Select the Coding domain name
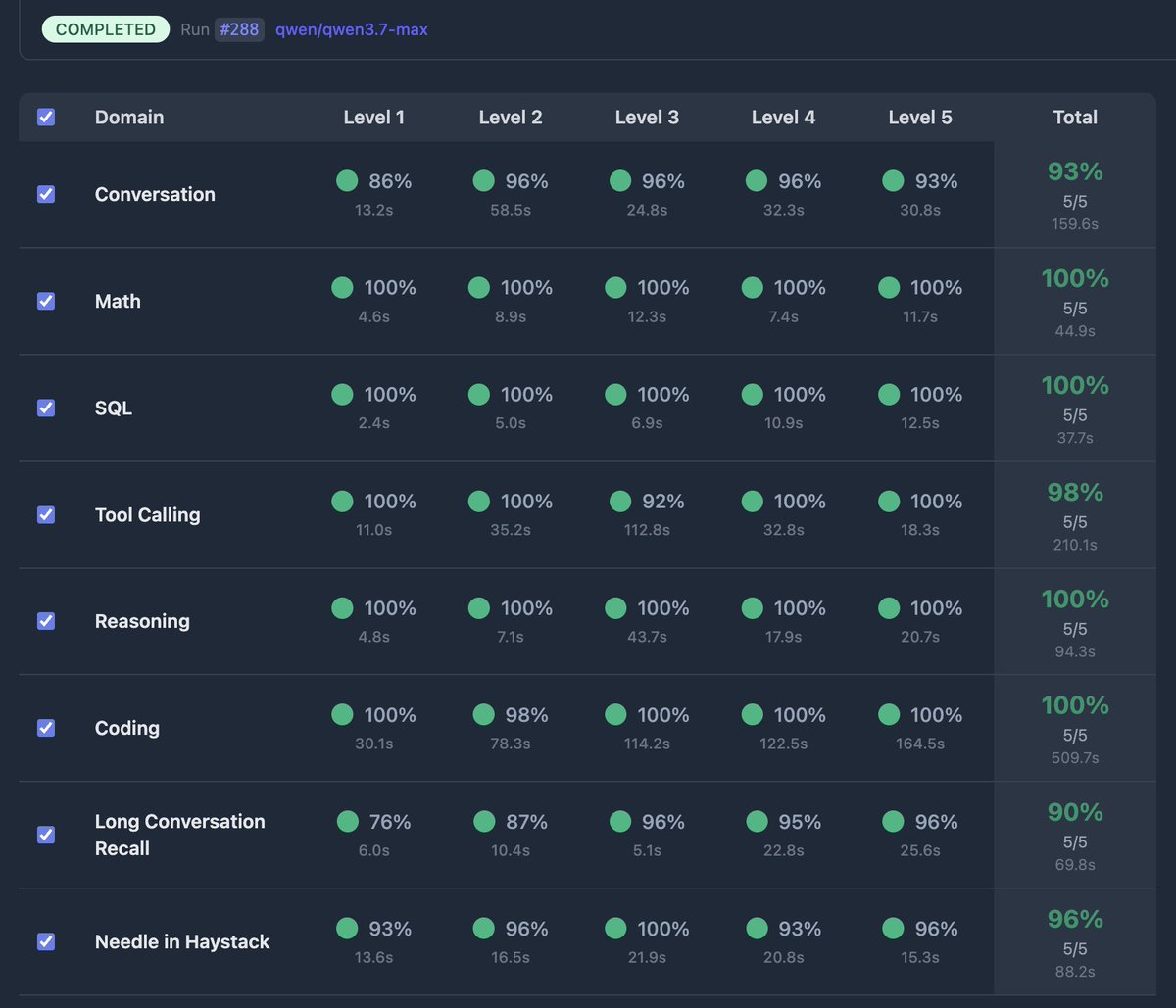Viewport: 1176px width, 1008px height. pyautogui.click(x=127, y=728)
